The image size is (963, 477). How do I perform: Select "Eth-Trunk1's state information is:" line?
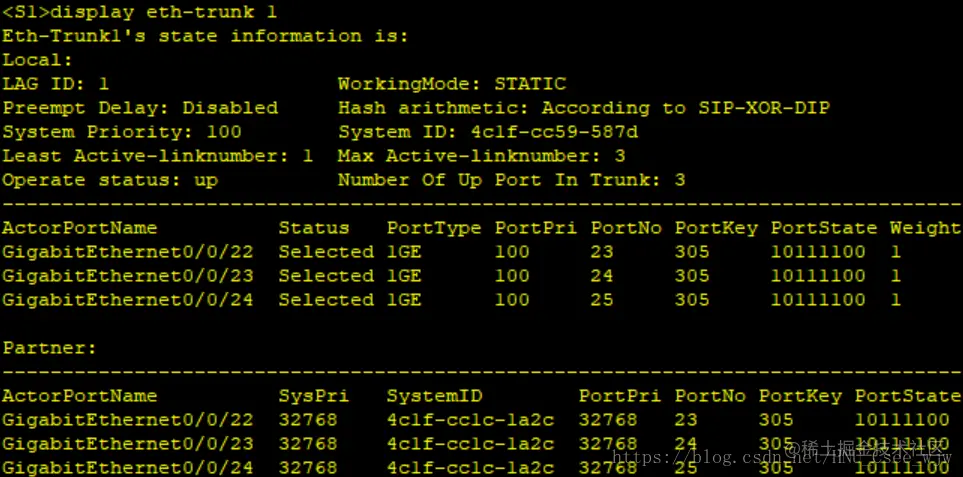click(205, 36)
